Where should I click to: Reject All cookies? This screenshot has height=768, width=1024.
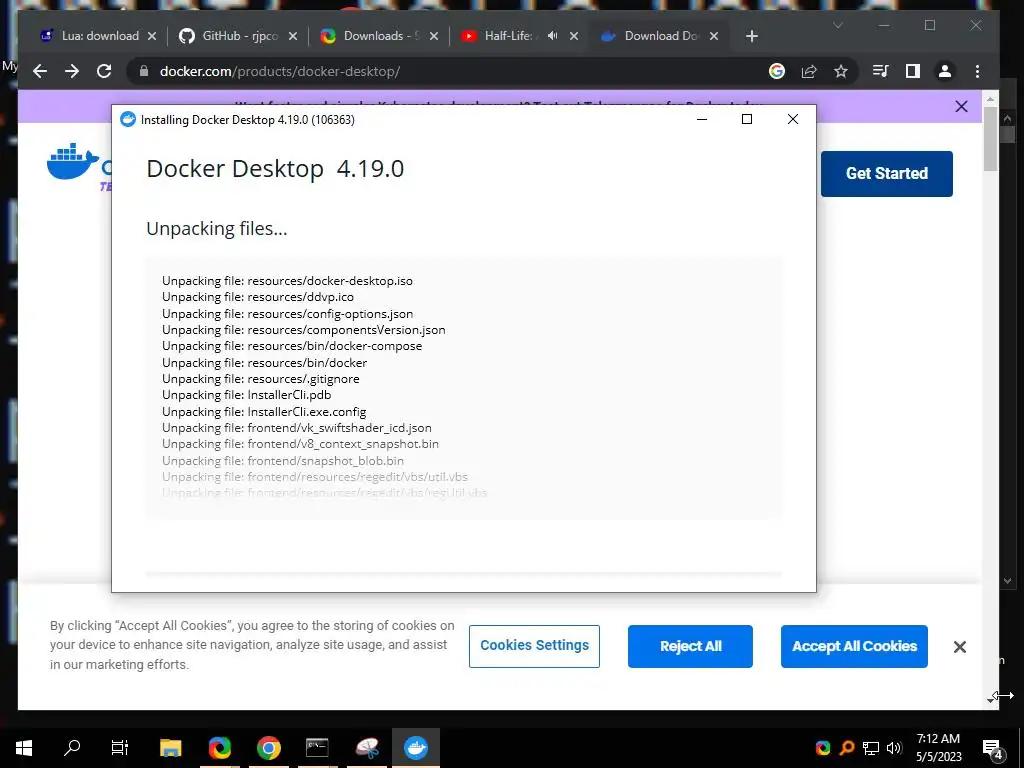(690, 646)
